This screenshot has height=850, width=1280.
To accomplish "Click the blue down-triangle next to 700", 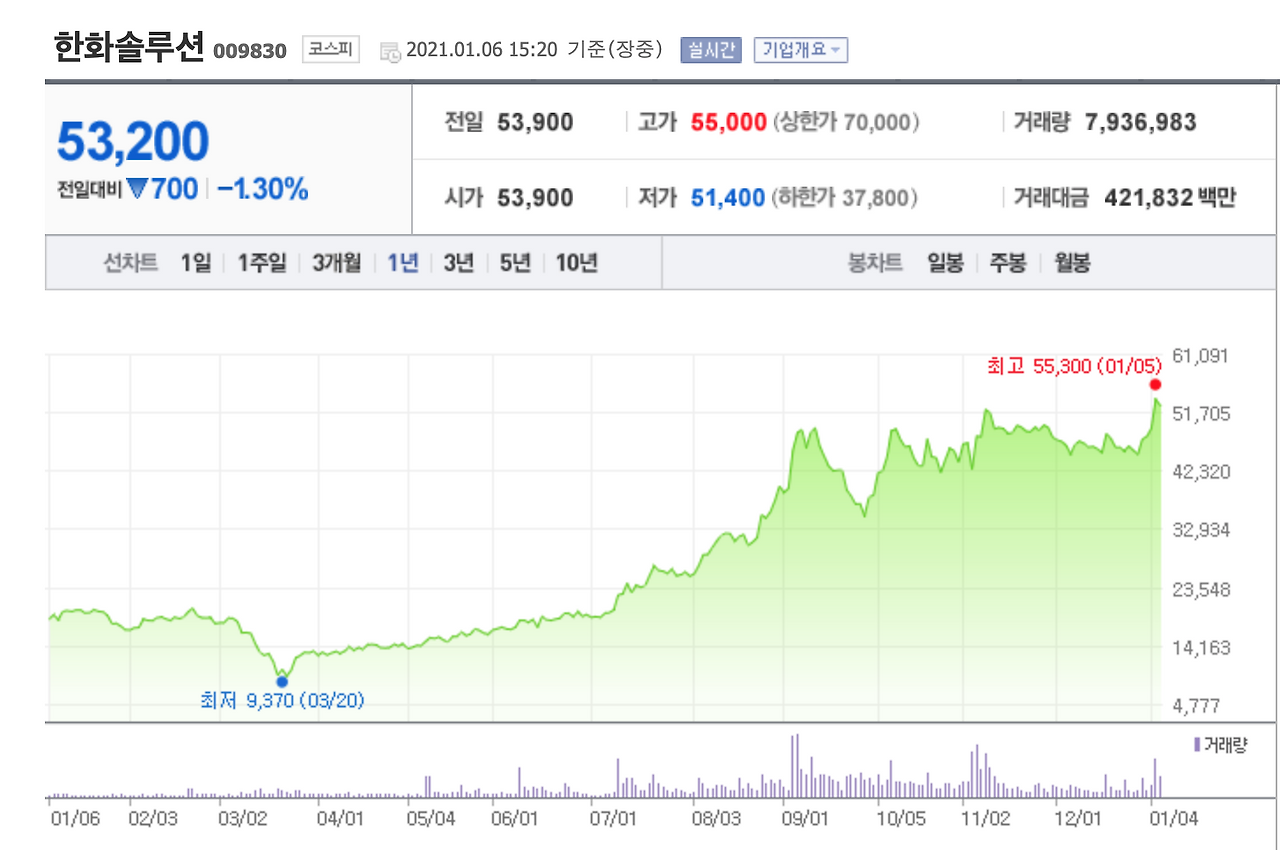I will [136, 189].
